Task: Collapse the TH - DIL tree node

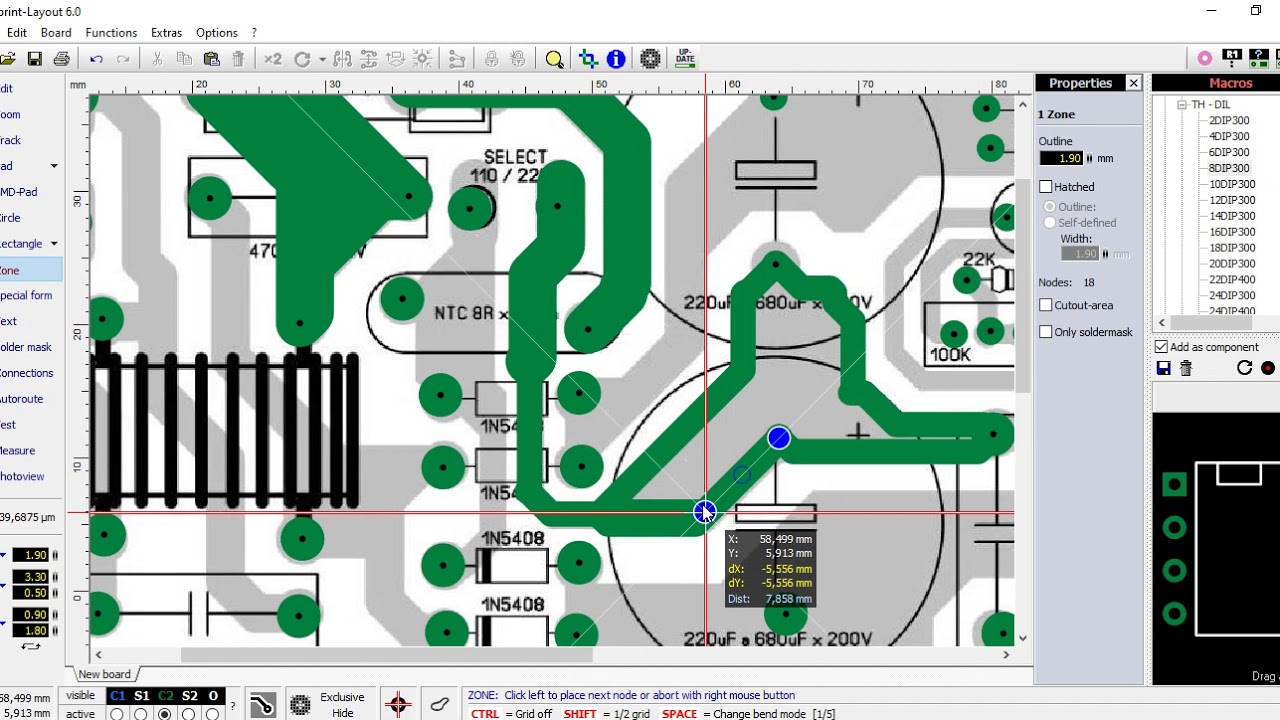Action: click(x=1181, y=104)
